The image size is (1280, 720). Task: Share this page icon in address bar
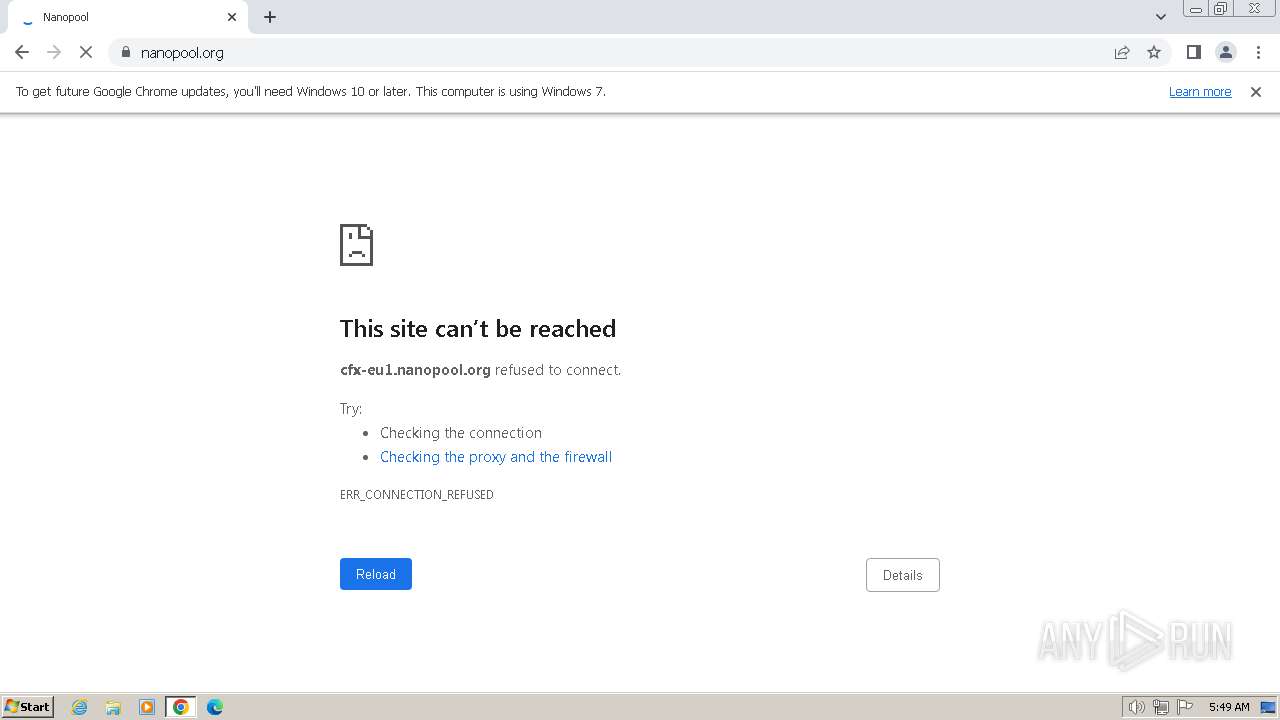pos(1122,52)
